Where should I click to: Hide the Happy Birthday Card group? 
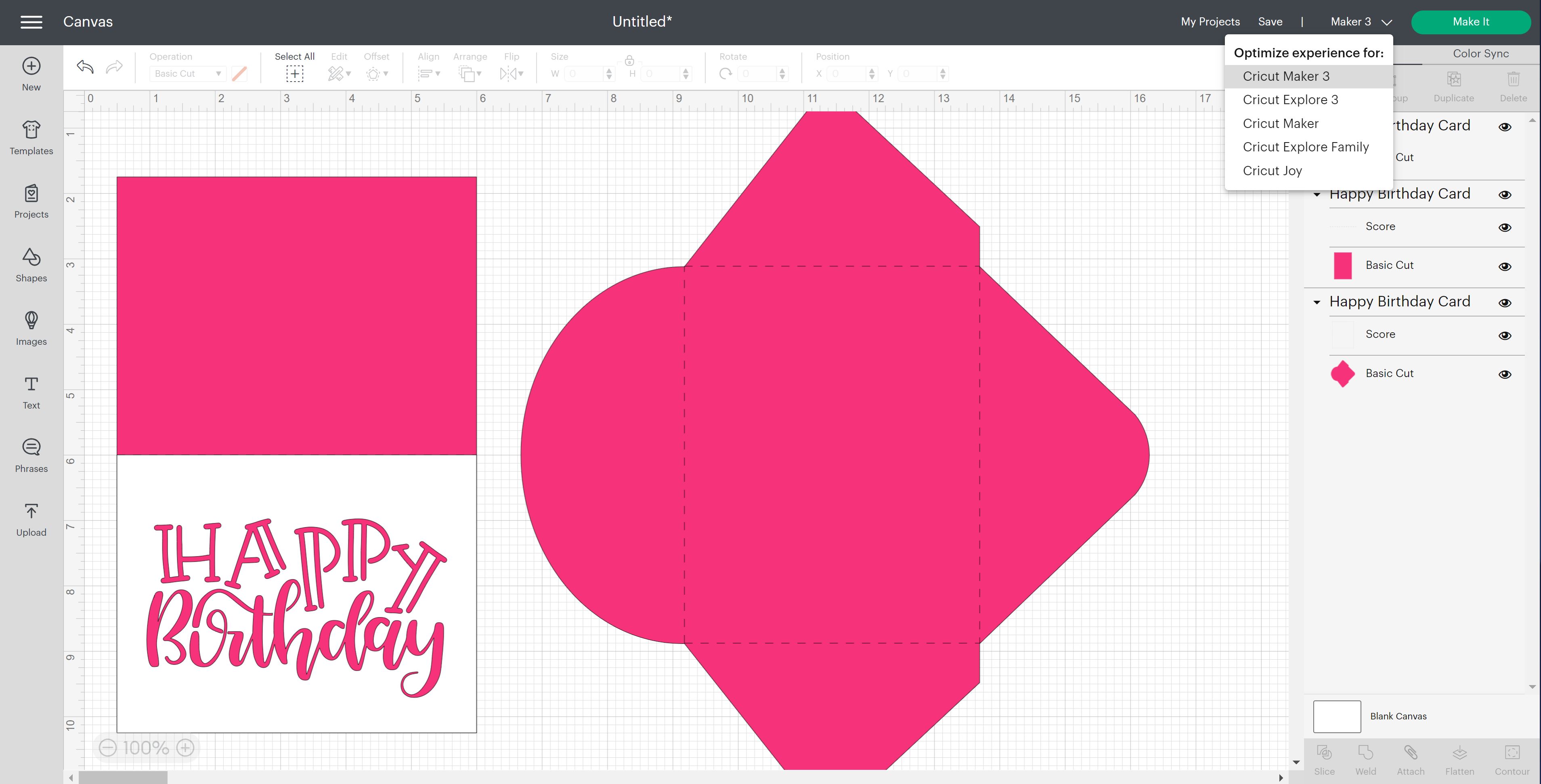[x=1505, y=194]
